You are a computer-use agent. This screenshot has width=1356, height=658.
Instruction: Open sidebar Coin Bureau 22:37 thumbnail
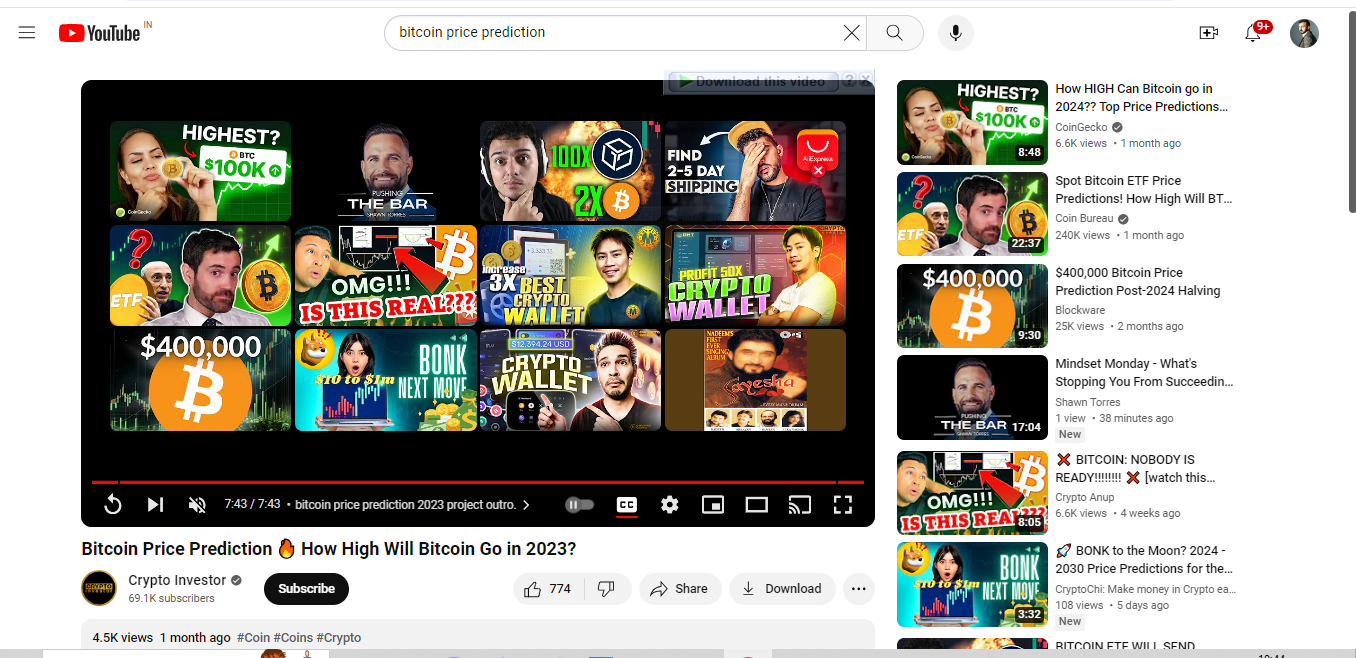click(972, 214)
